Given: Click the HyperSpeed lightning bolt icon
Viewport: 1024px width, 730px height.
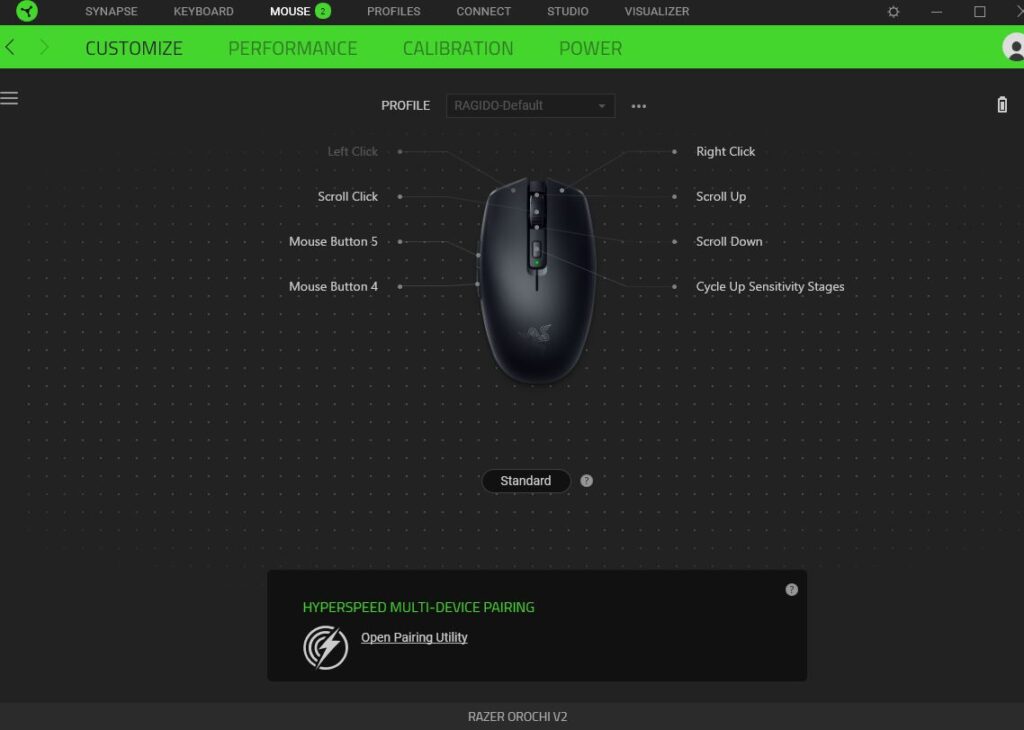Looking at the screenshot, I should click(x=325, y=647).
